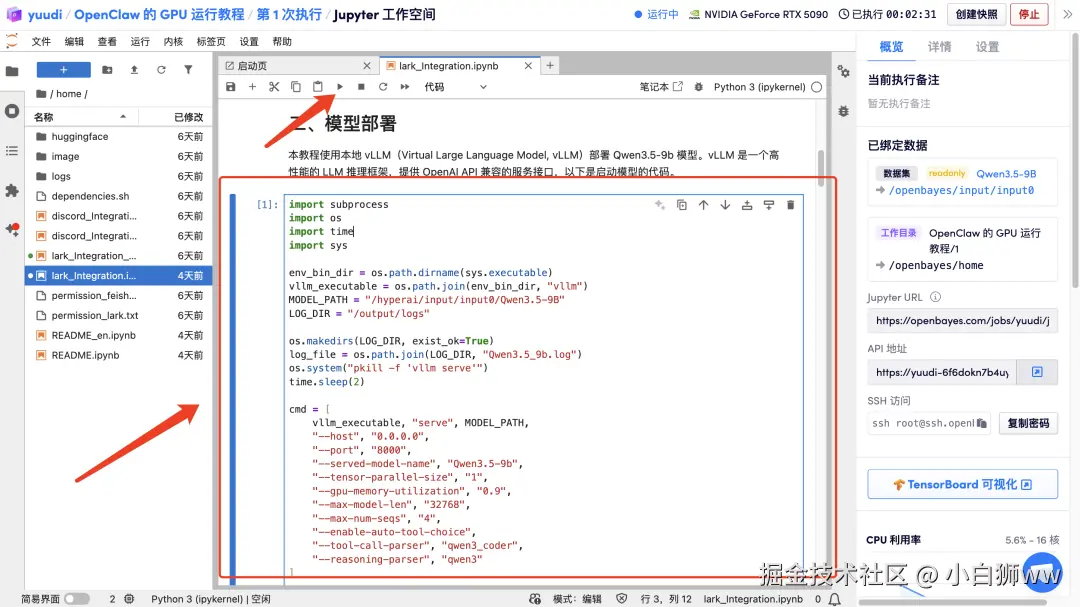
Task: Open the 运行 menu
Action: [x=141, y=41]
